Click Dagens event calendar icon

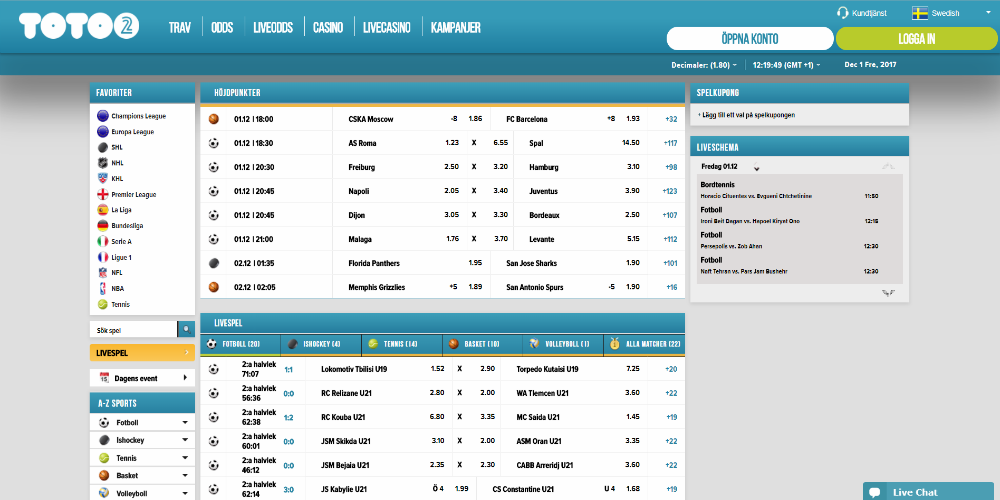(x=105, y=378)
